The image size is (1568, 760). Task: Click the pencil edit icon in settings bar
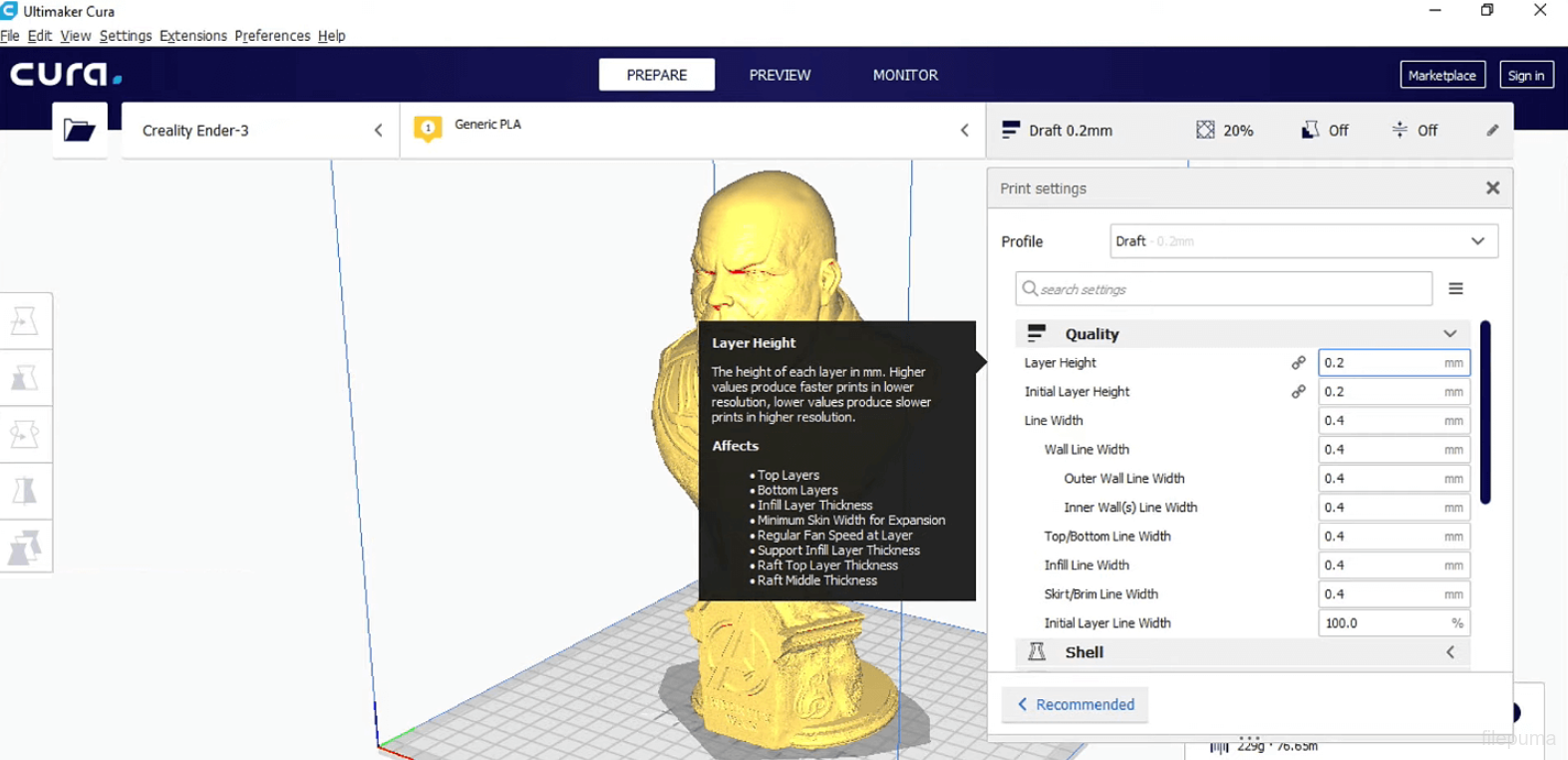pyautogui.click(x=1491, y=131)
